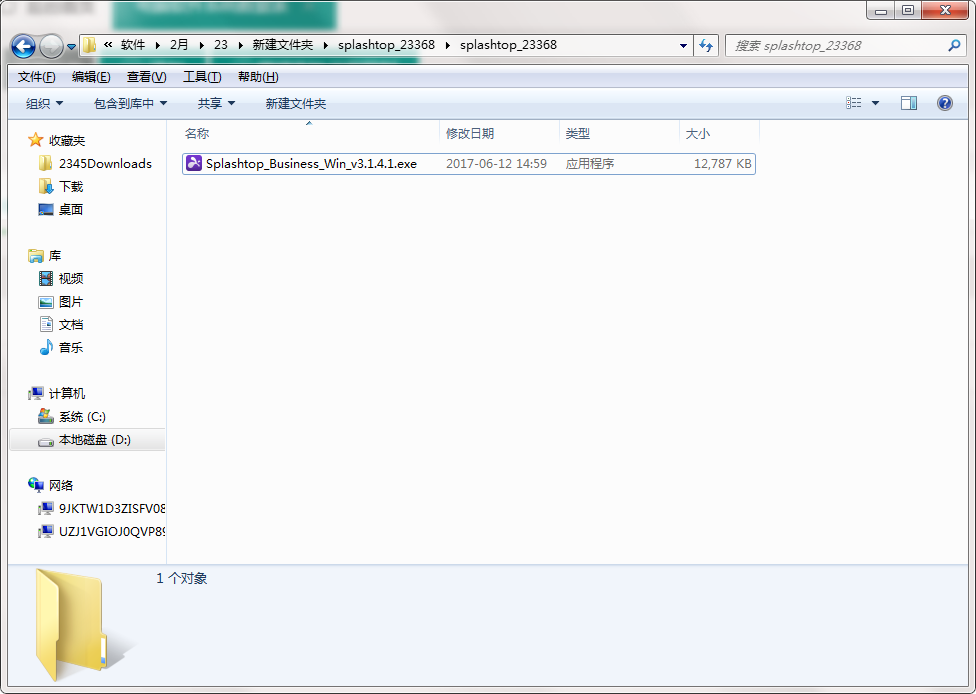The image size is (976, 694).
Task: Open the 包含到库中 dropdown
Action: coord(130,103)
